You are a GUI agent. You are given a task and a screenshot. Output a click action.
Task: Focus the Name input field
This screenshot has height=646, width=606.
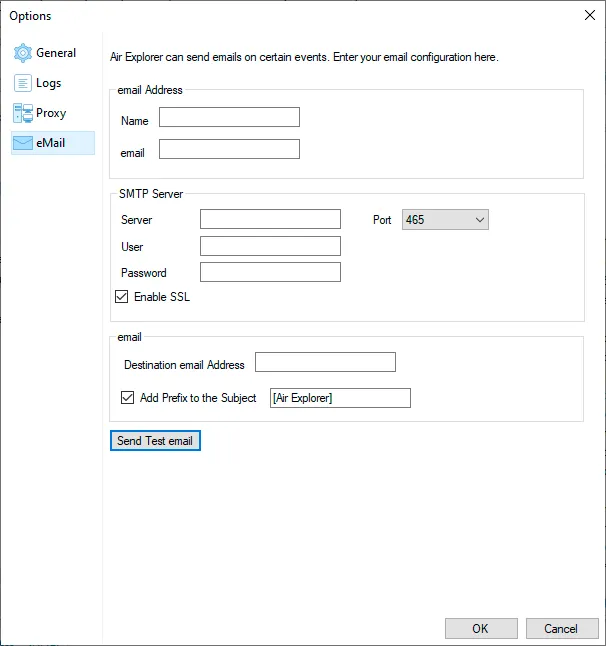(229, 117)
